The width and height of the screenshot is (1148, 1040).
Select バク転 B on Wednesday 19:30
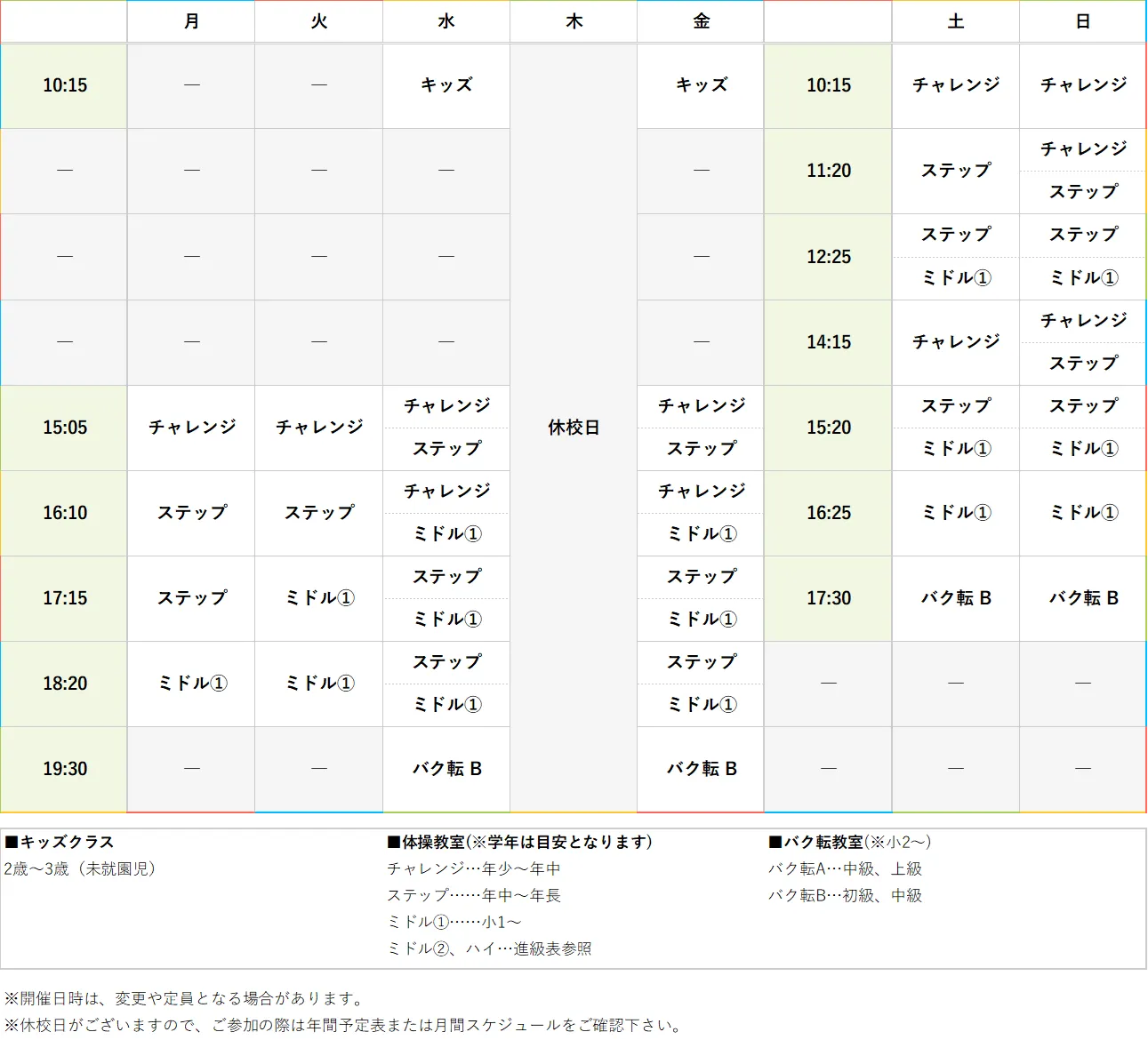446,768
